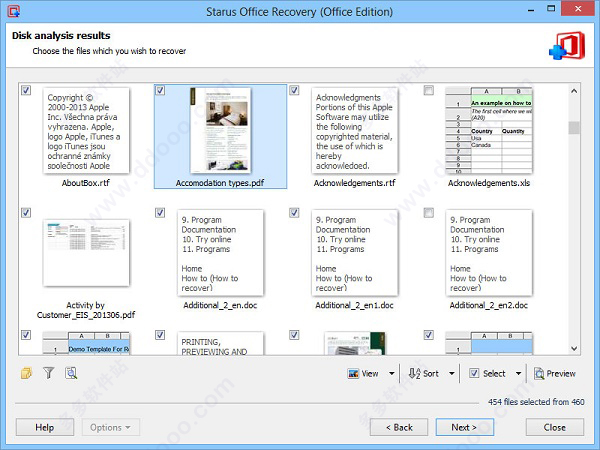Select the Accomodation types.pdf thumbnail
Image resolution: width=600 pixels, height=450 pixels.
pos(220,130)
